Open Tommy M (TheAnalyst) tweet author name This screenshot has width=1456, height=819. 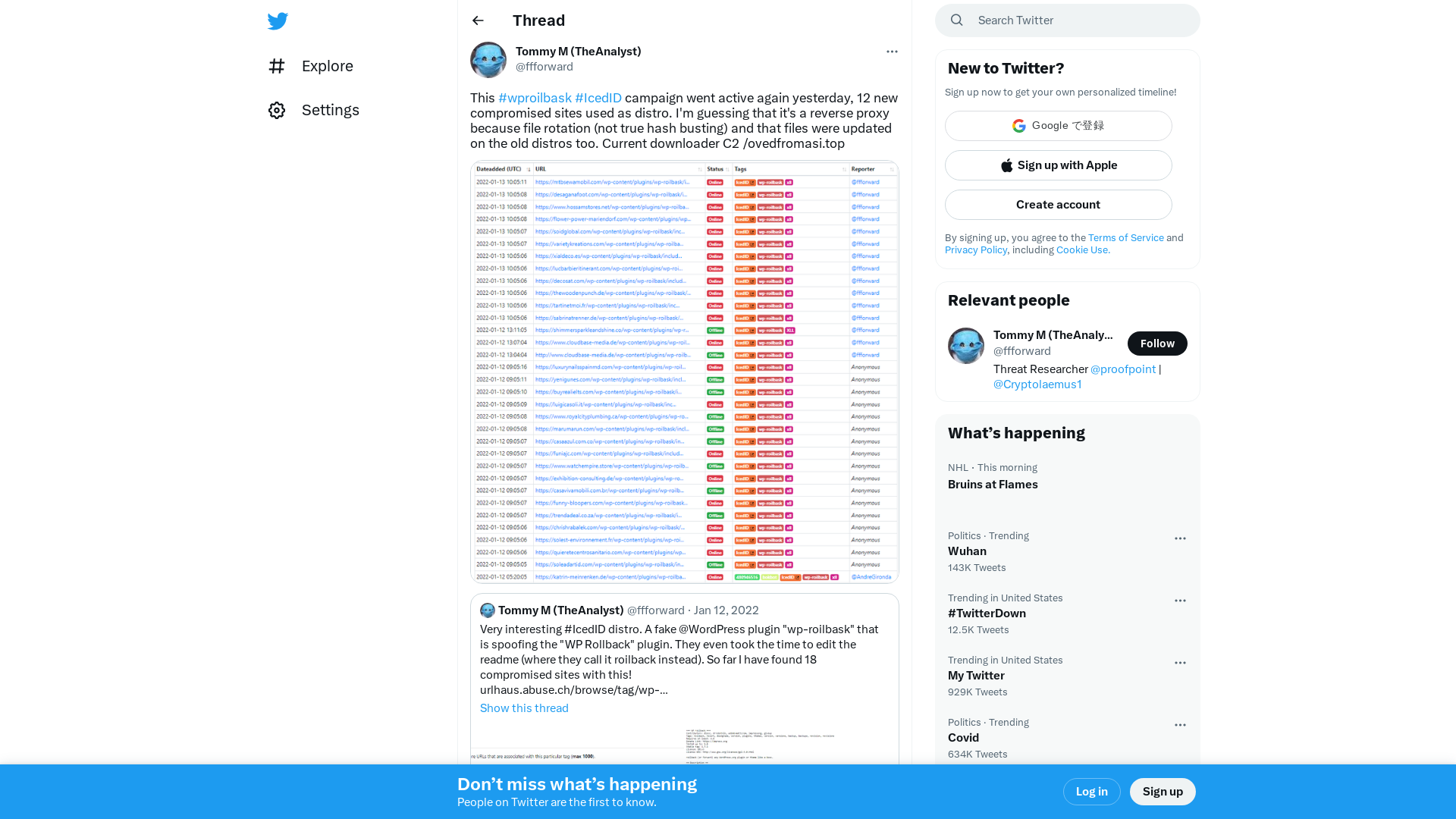[x=579, y=51]
